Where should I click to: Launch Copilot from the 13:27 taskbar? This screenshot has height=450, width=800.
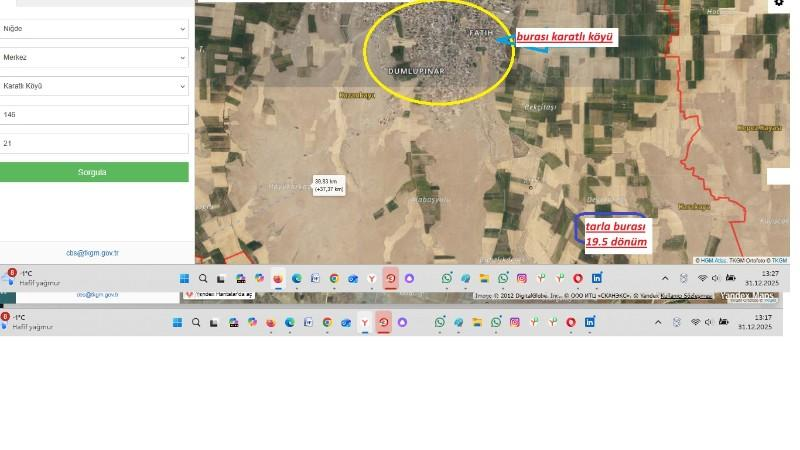click(260, 278)
